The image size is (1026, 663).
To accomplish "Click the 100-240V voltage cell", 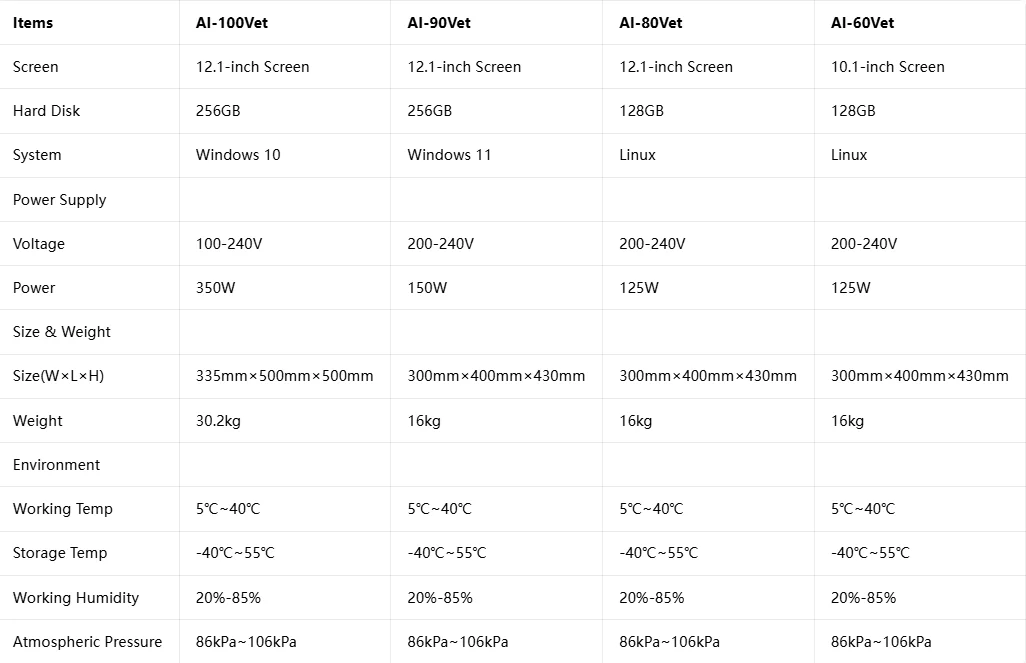I will [229, 244].
